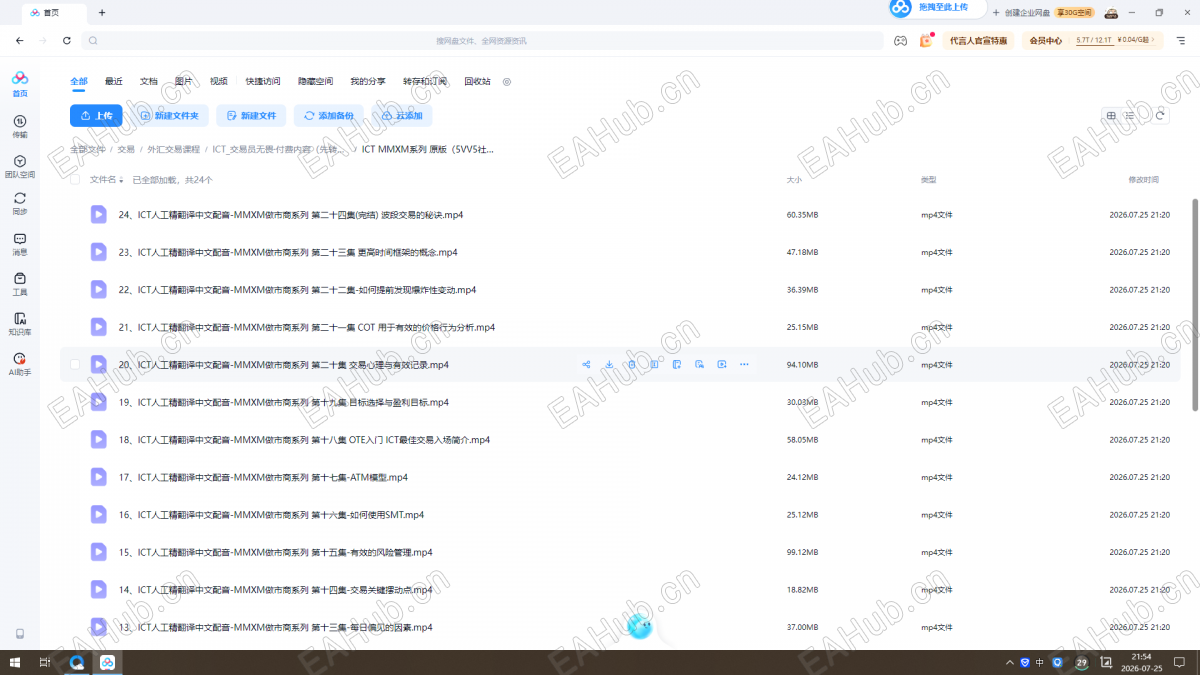The image size is (1200, 675).
Task: Expand the storage 5.7T / 12.1T chevron
Action: 1153,40
